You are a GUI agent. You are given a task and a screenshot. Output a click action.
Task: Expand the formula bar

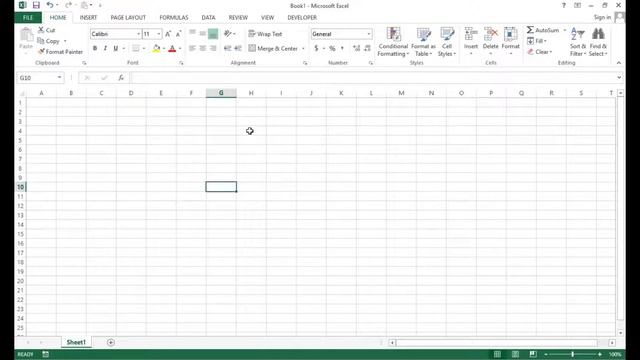tap(619, 78)
